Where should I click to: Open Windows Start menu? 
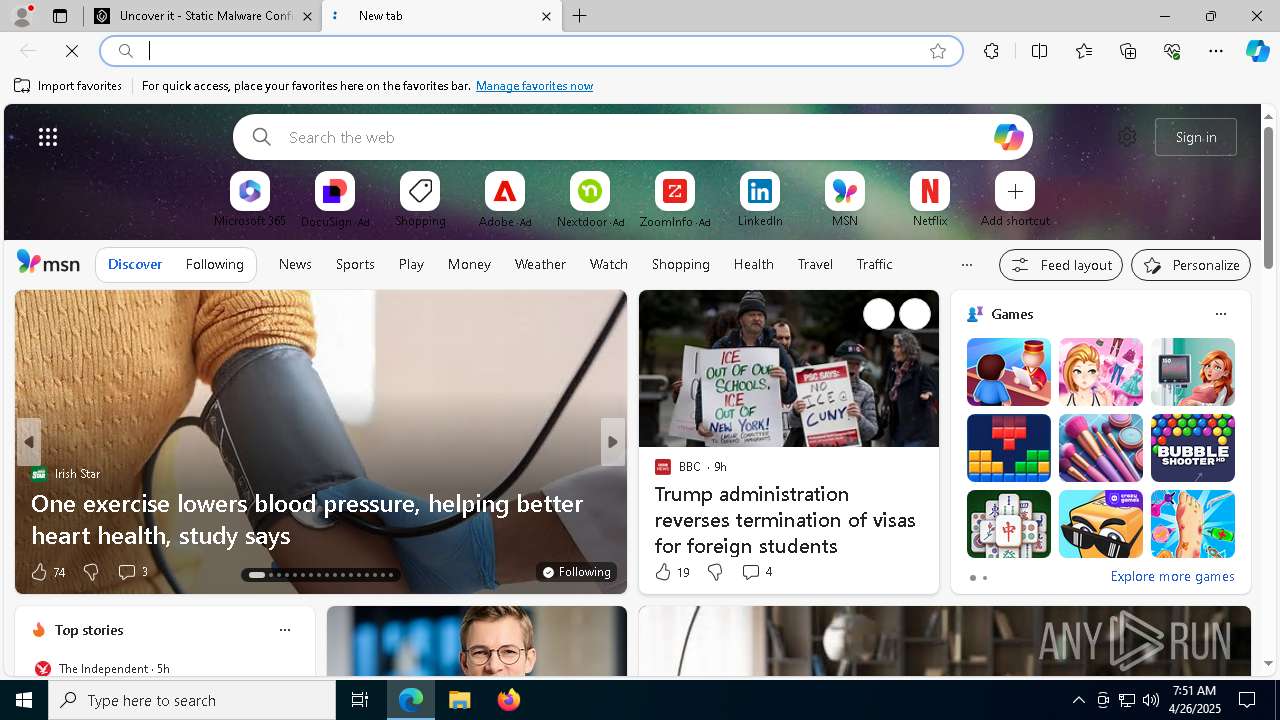(x=24, y=700)
